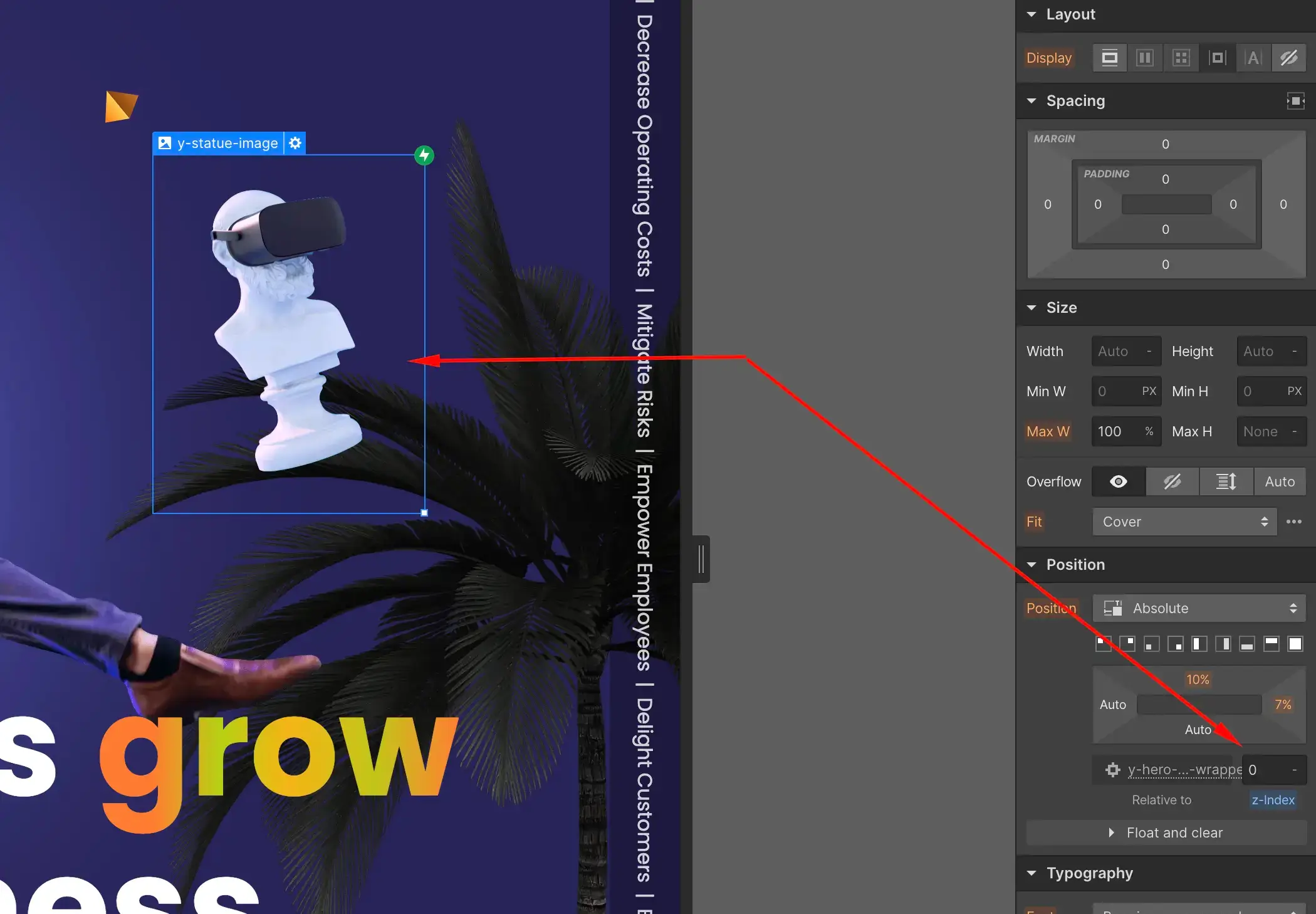This screenshot has height=914, width=1316.
Task: Edit the top position 10% value
Action: coord(1198,680)
